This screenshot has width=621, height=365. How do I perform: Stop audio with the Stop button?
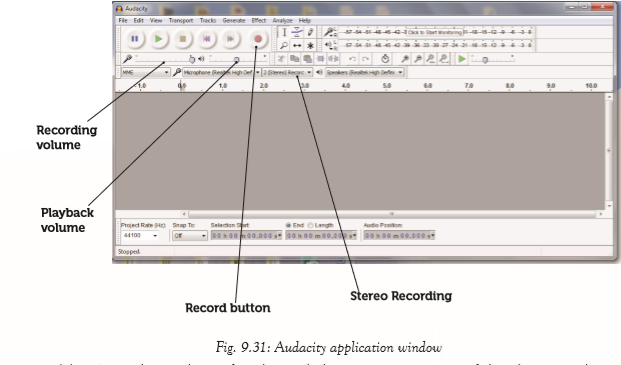click(183, 39)
